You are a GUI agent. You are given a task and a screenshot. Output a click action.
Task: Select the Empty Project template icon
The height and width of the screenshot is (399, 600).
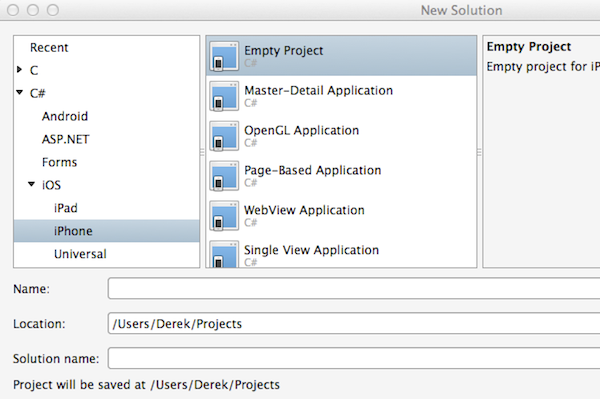(224, 56)
